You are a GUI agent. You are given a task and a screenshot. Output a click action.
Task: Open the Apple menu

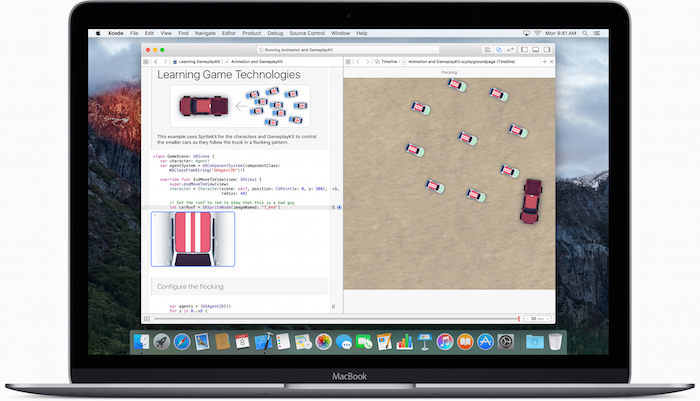click(98, 33)
